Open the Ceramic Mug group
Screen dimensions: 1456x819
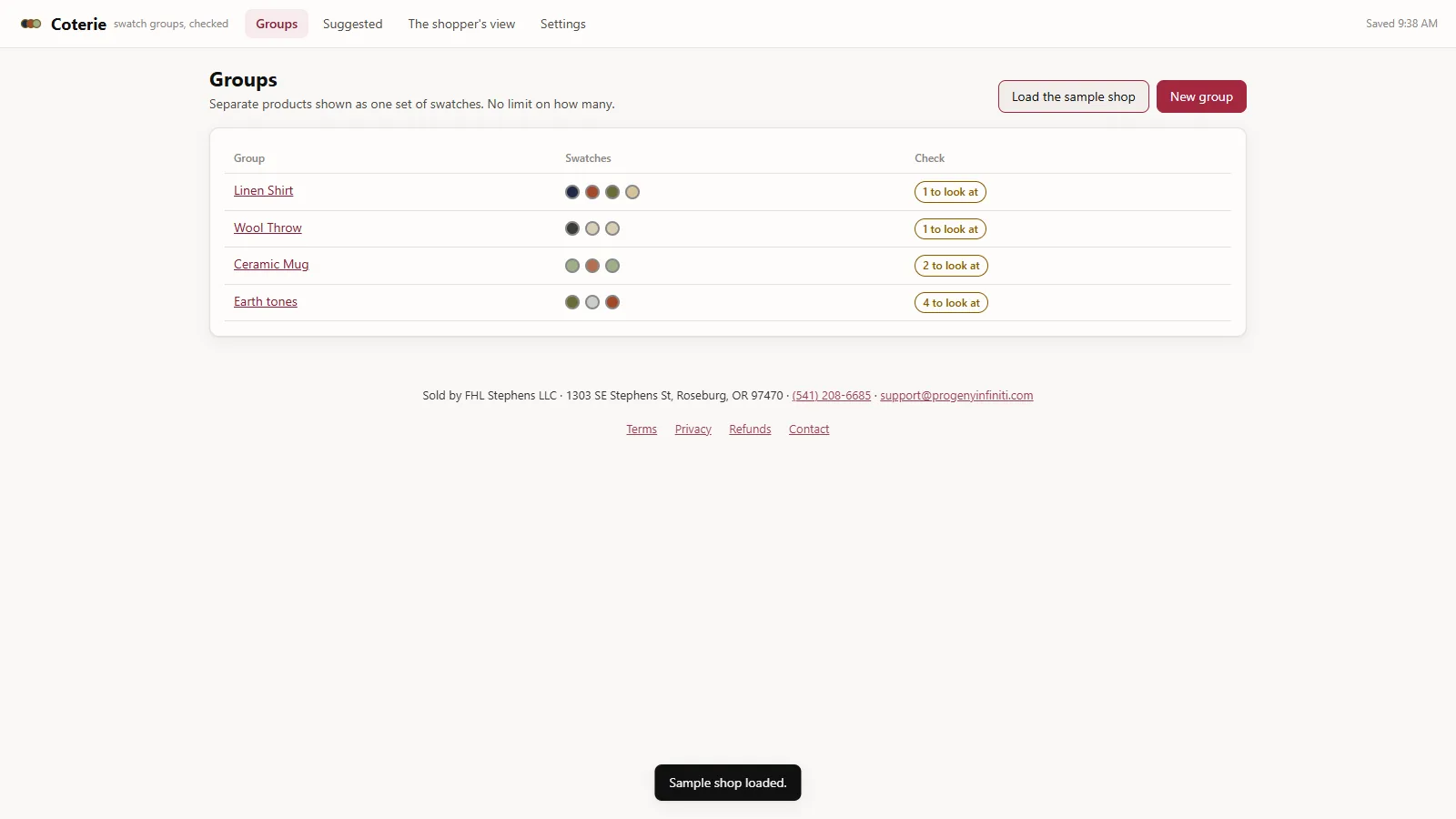coord(271,264)
